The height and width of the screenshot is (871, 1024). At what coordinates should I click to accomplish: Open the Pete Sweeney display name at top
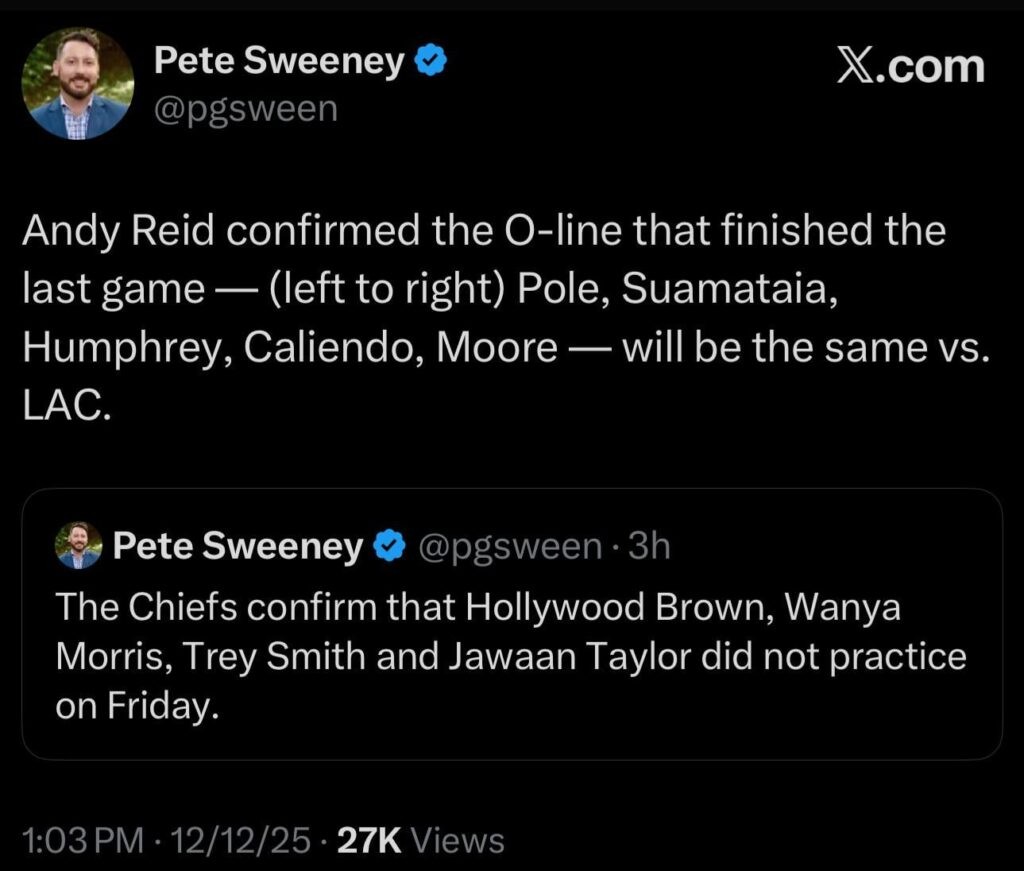coord(278,62)
